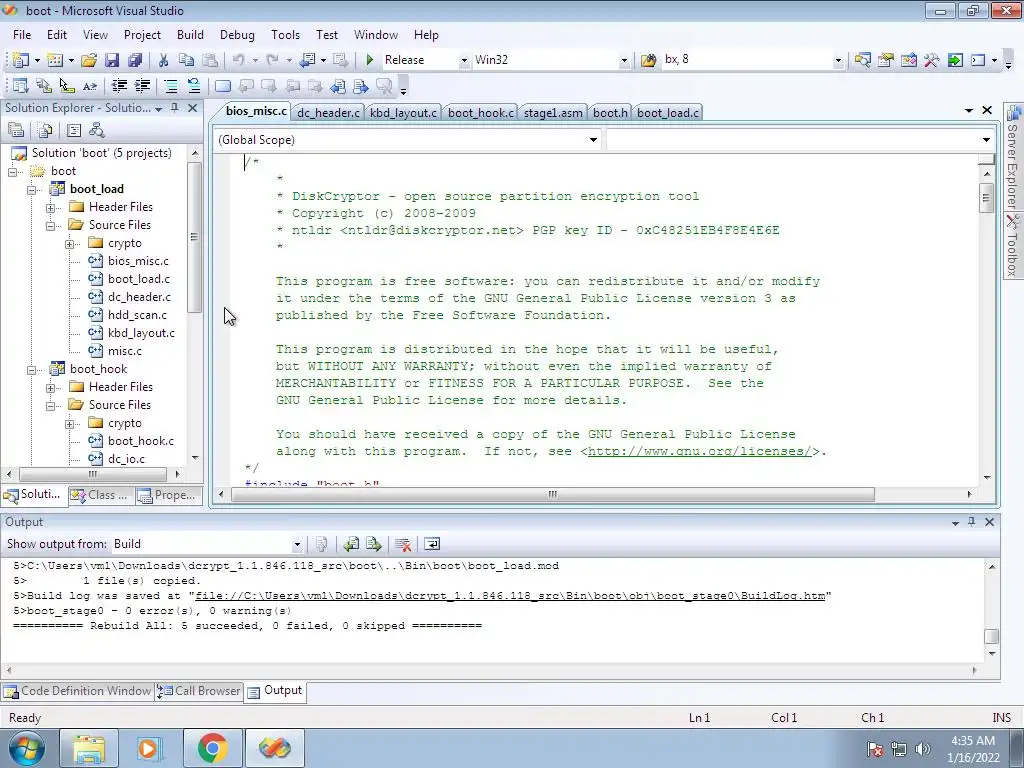The width and height of the screenshot is (1024, 768).
Task: Click the Add New Item icon
Action: (x=55, y=60)
